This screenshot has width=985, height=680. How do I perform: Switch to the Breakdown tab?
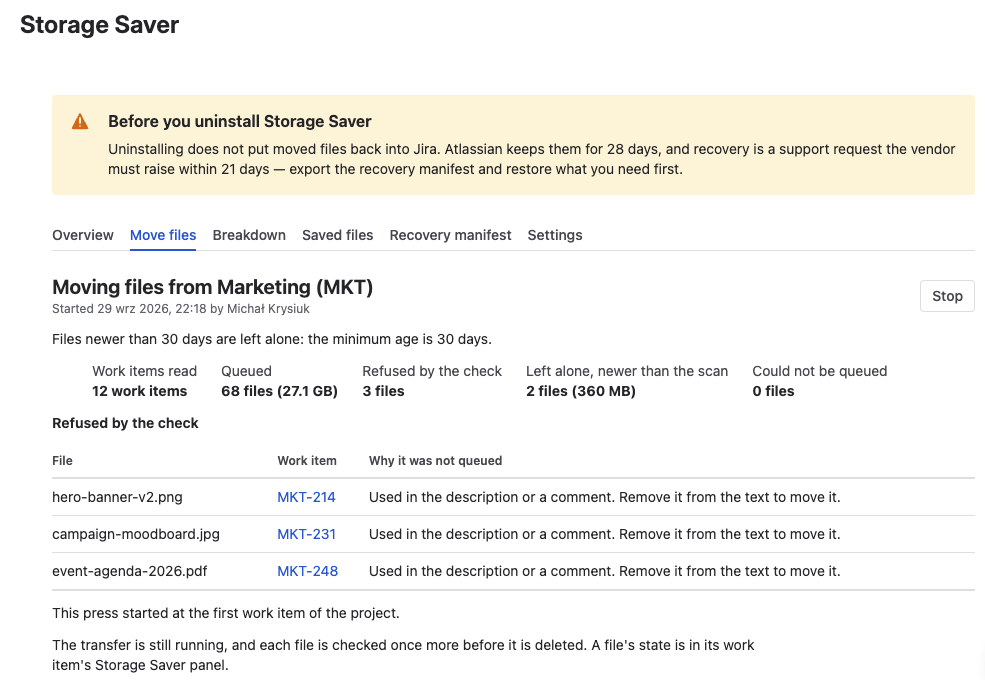click(x=249, y=235)
